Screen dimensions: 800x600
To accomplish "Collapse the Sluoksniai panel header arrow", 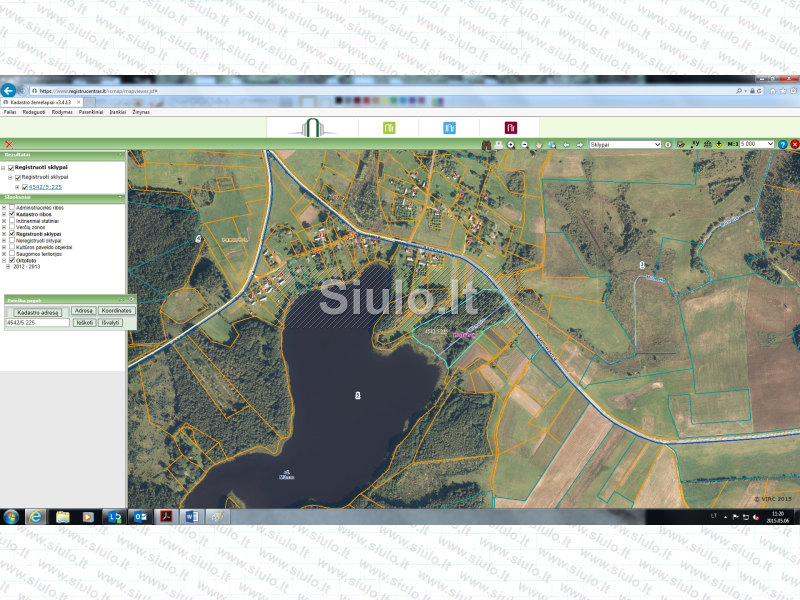I will 120,197.
